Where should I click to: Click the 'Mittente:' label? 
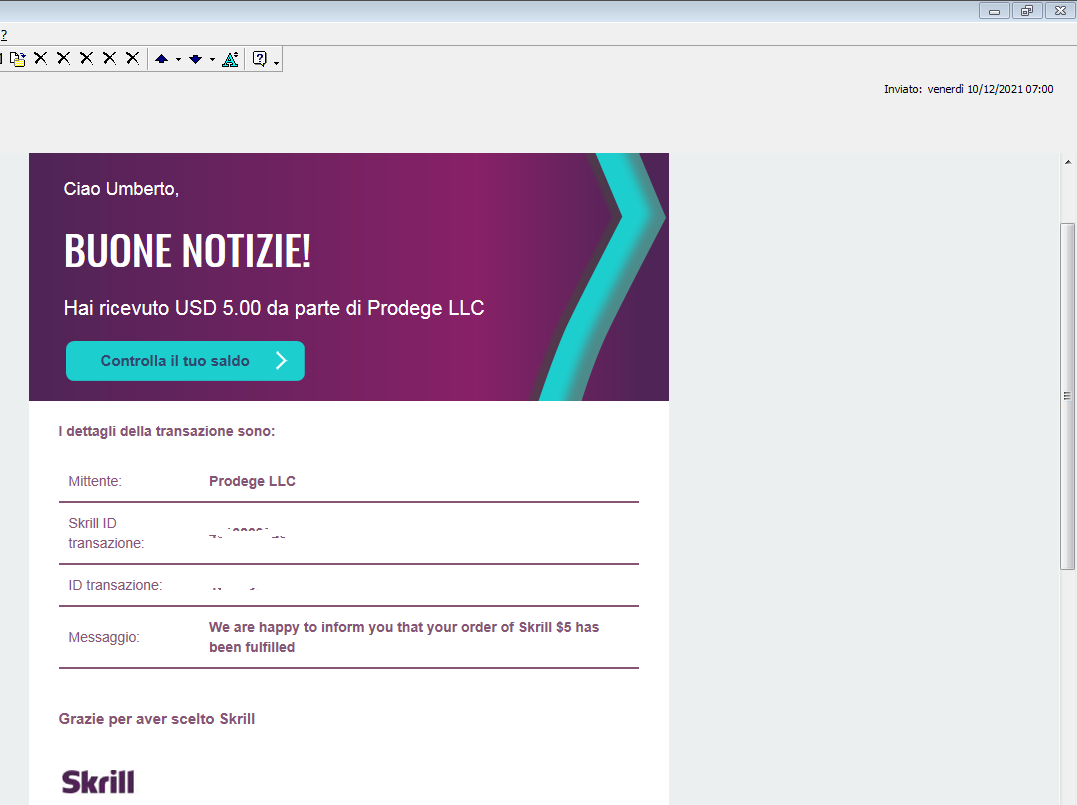[95, 481]
